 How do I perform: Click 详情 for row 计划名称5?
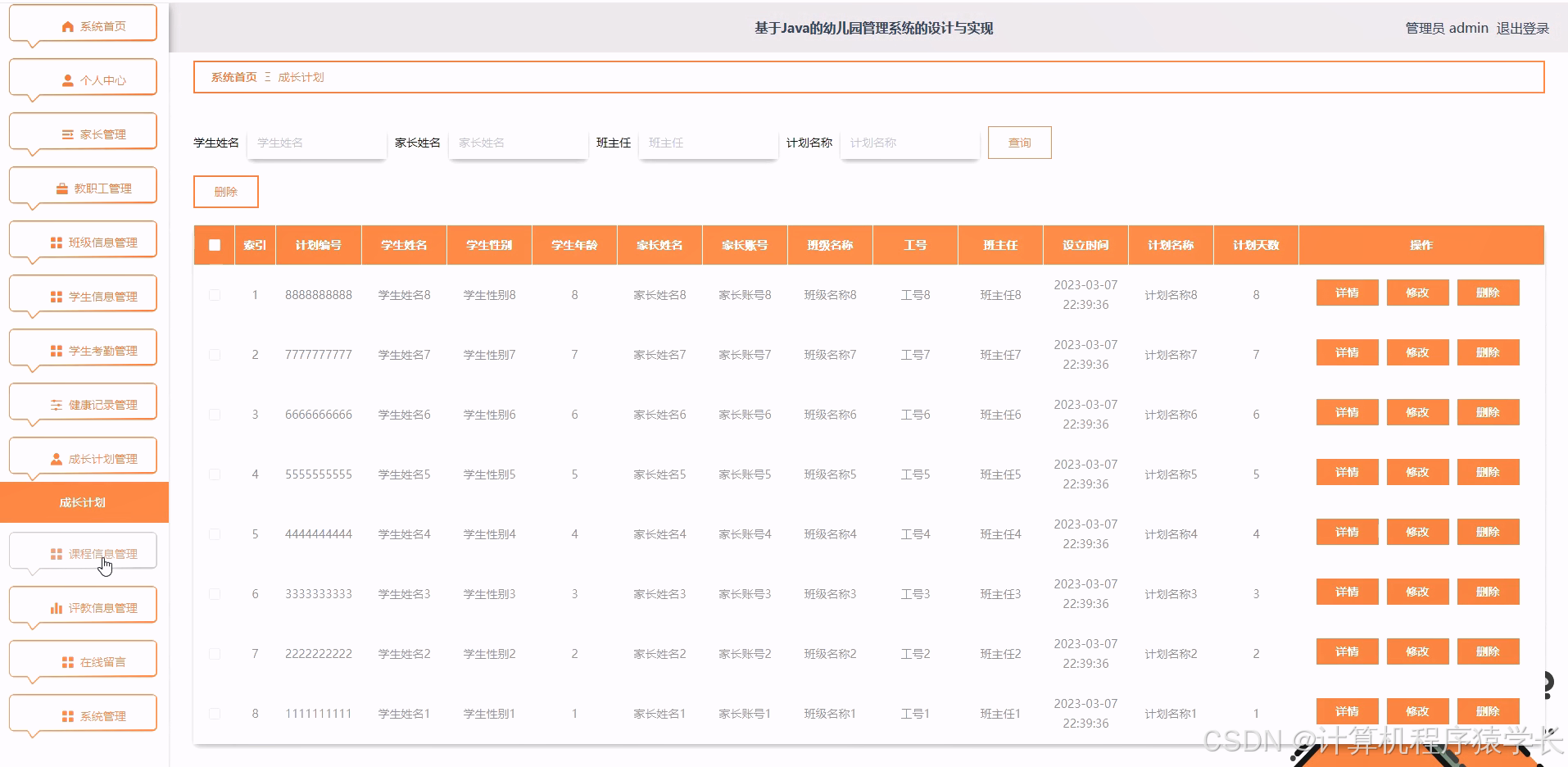(x=1347, y=472)
